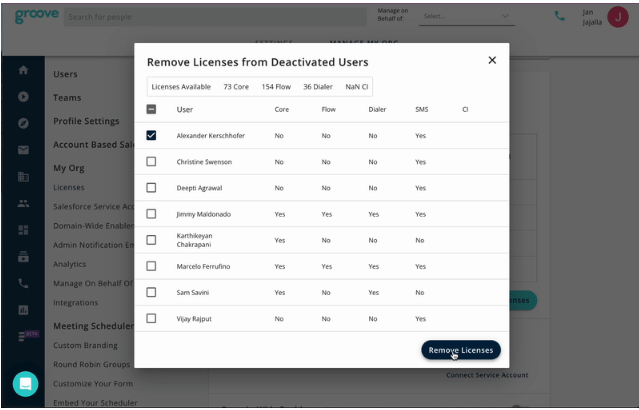The width and height of the screenshot is (639, 410).
Task: Check the Christine Swenson checkbox
Action: [151, 161]
